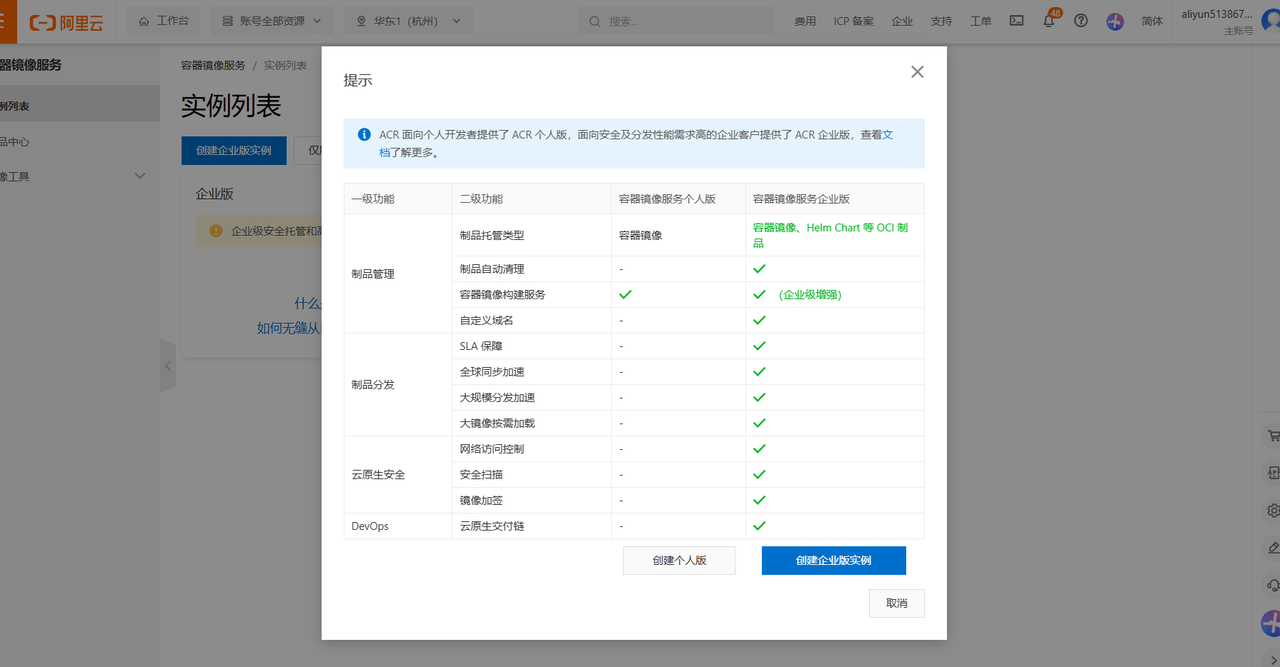Click the blue 创建企业版实例 button in the dialog
Image resolution: width=1280 pixels, height=667 pixels.
coord(833,560)
